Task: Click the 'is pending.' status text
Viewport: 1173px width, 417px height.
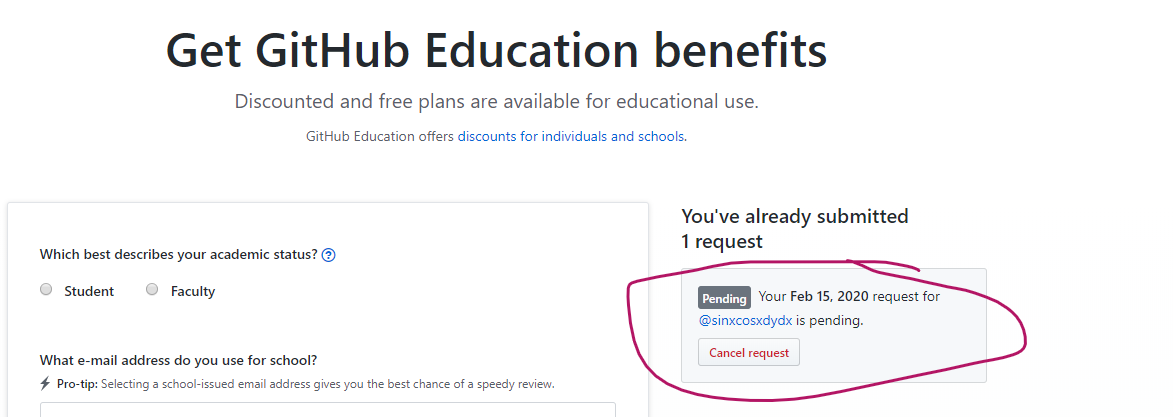Action: [x=829, y=321]
